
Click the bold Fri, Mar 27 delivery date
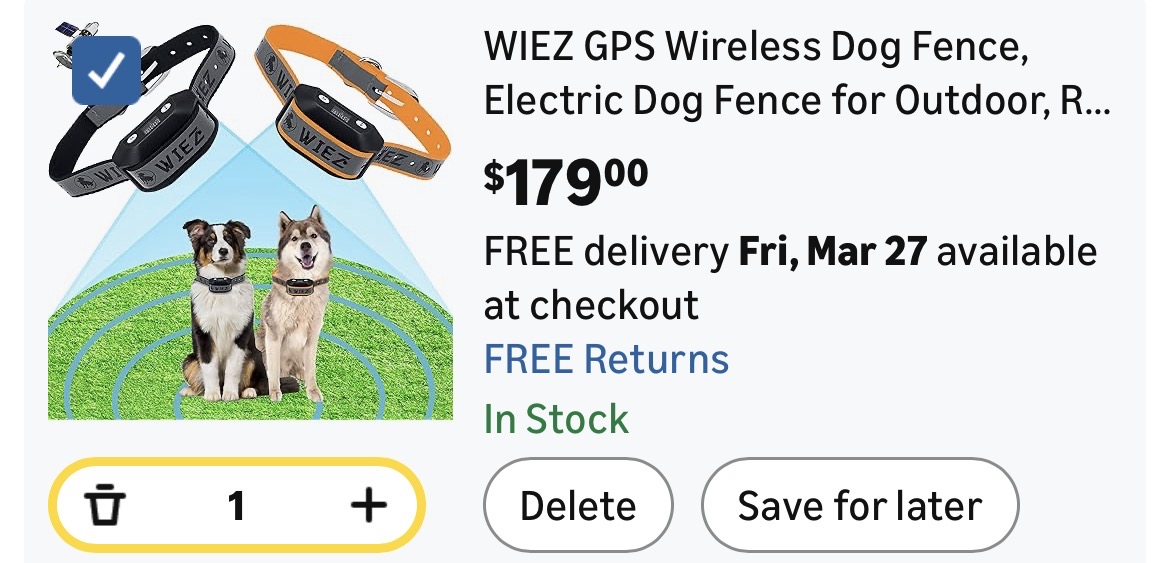[x=832, y=252]
